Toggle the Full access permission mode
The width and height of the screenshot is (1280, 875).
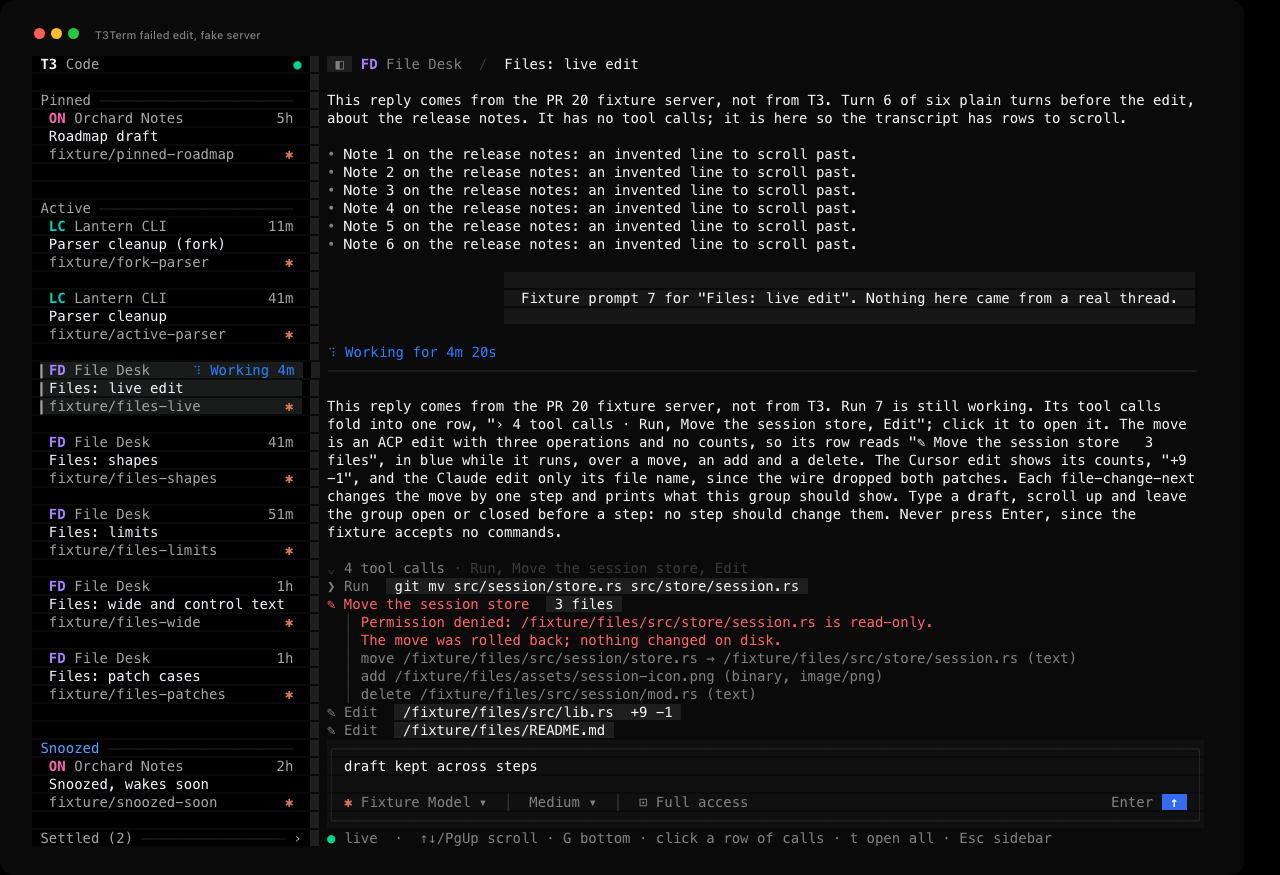click(x=693, y=802)
